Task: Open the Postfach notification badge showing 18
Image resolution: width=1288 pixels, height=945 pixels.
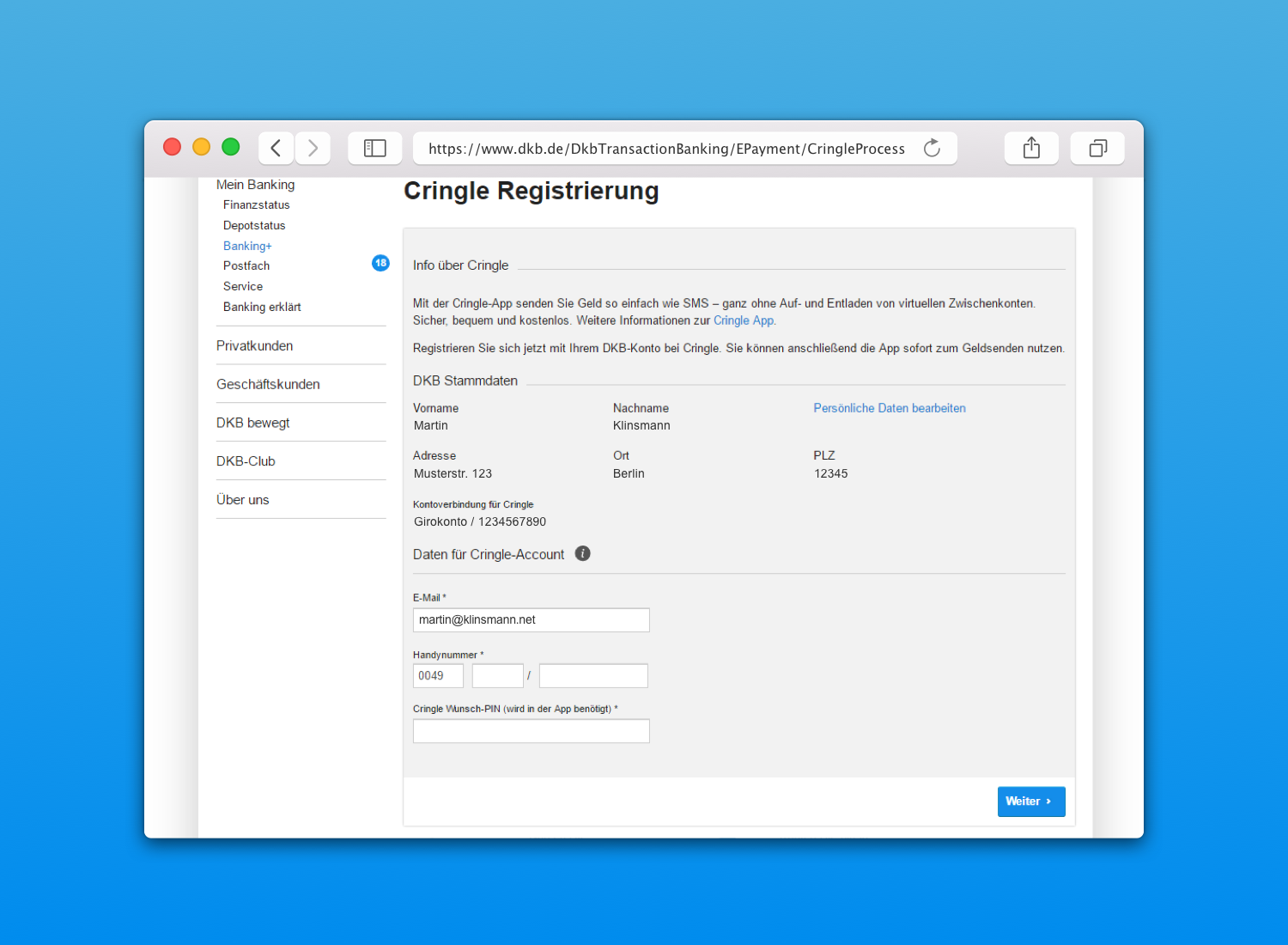Action: [x=380, y=263]
